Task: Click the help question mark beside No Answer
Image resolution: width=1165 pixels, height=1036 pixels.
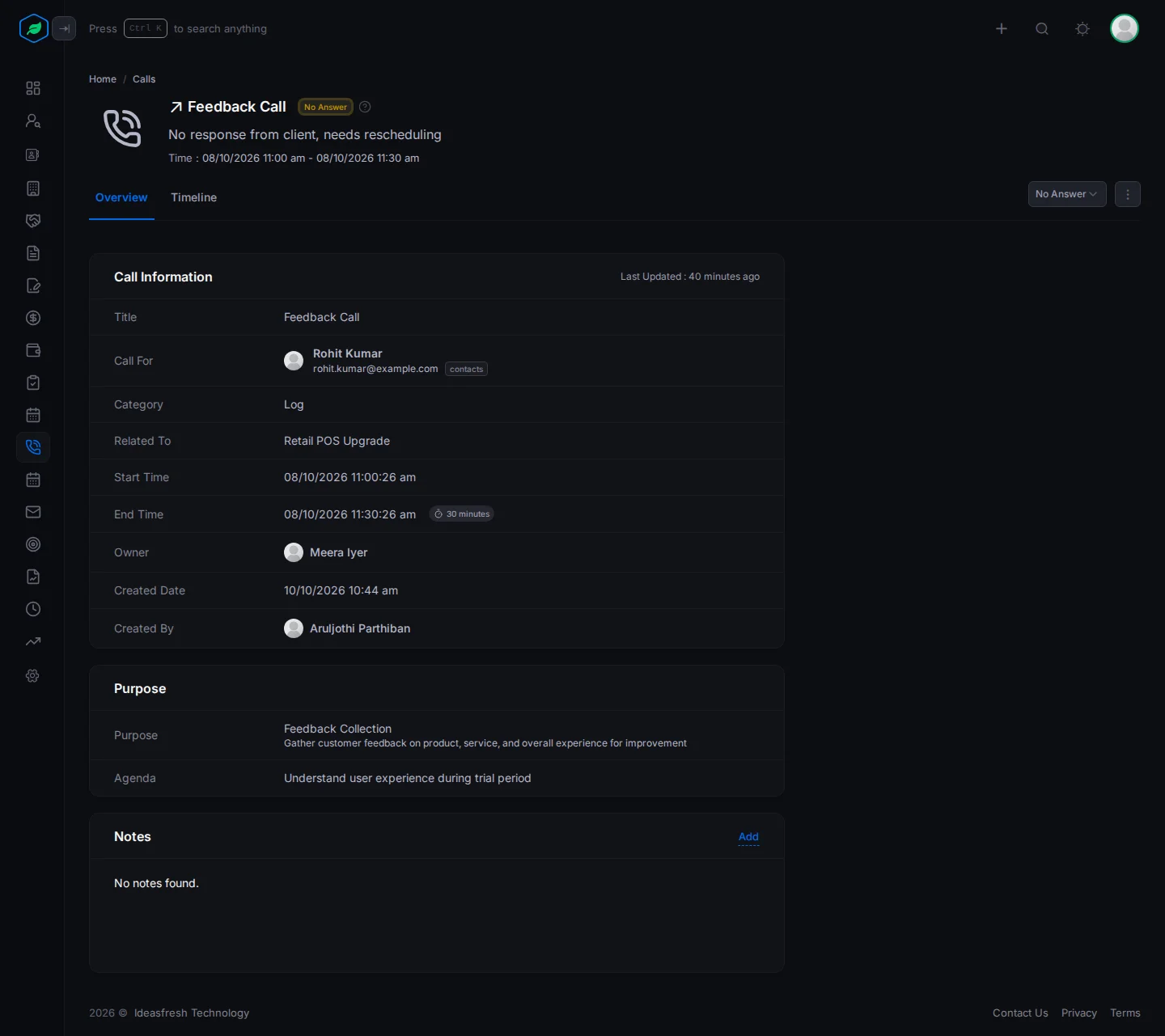Action: [x=365, y=107]
